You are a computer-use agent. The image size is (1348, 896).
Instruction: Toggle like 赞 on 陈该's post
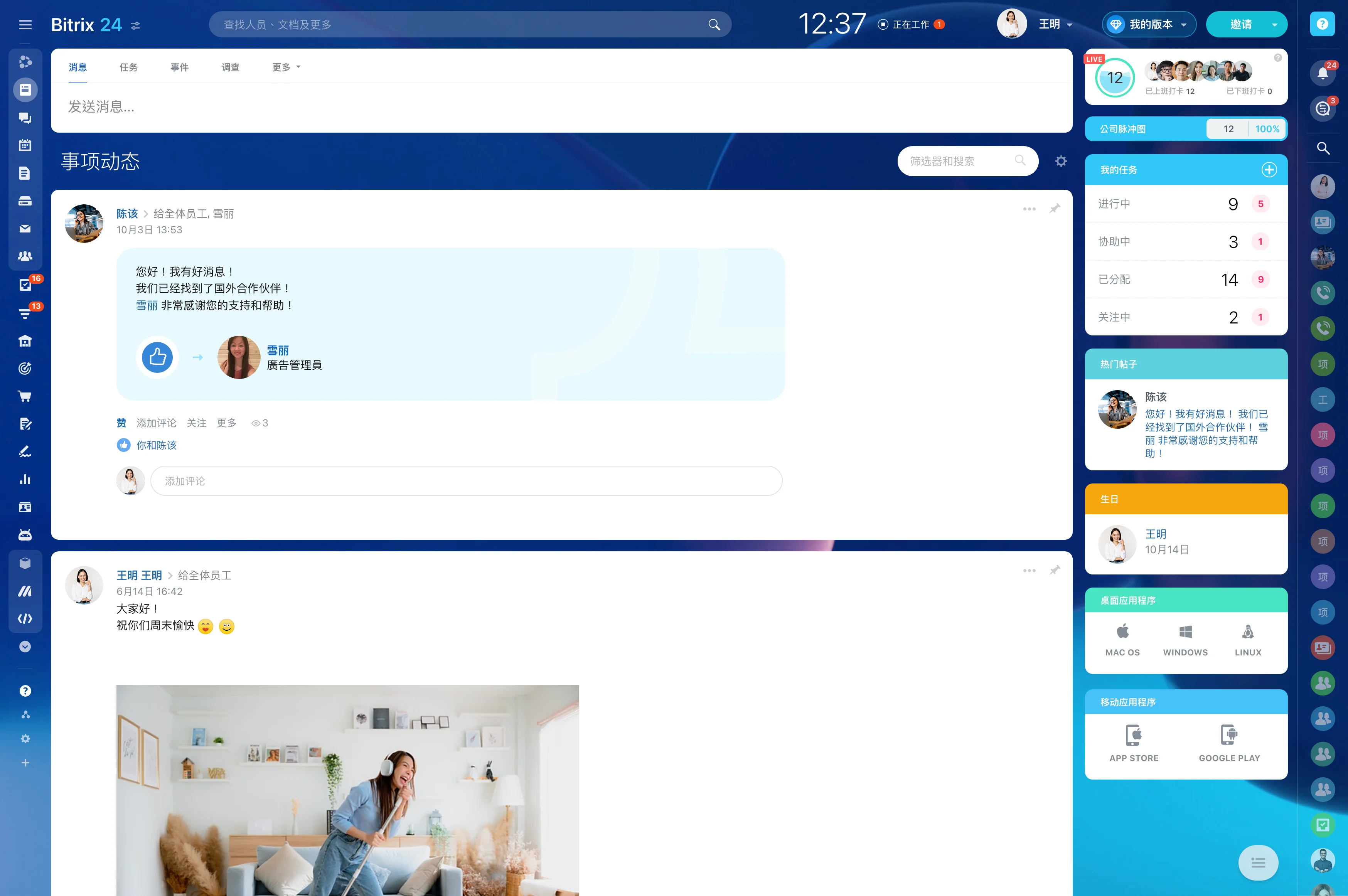[121, 423]
